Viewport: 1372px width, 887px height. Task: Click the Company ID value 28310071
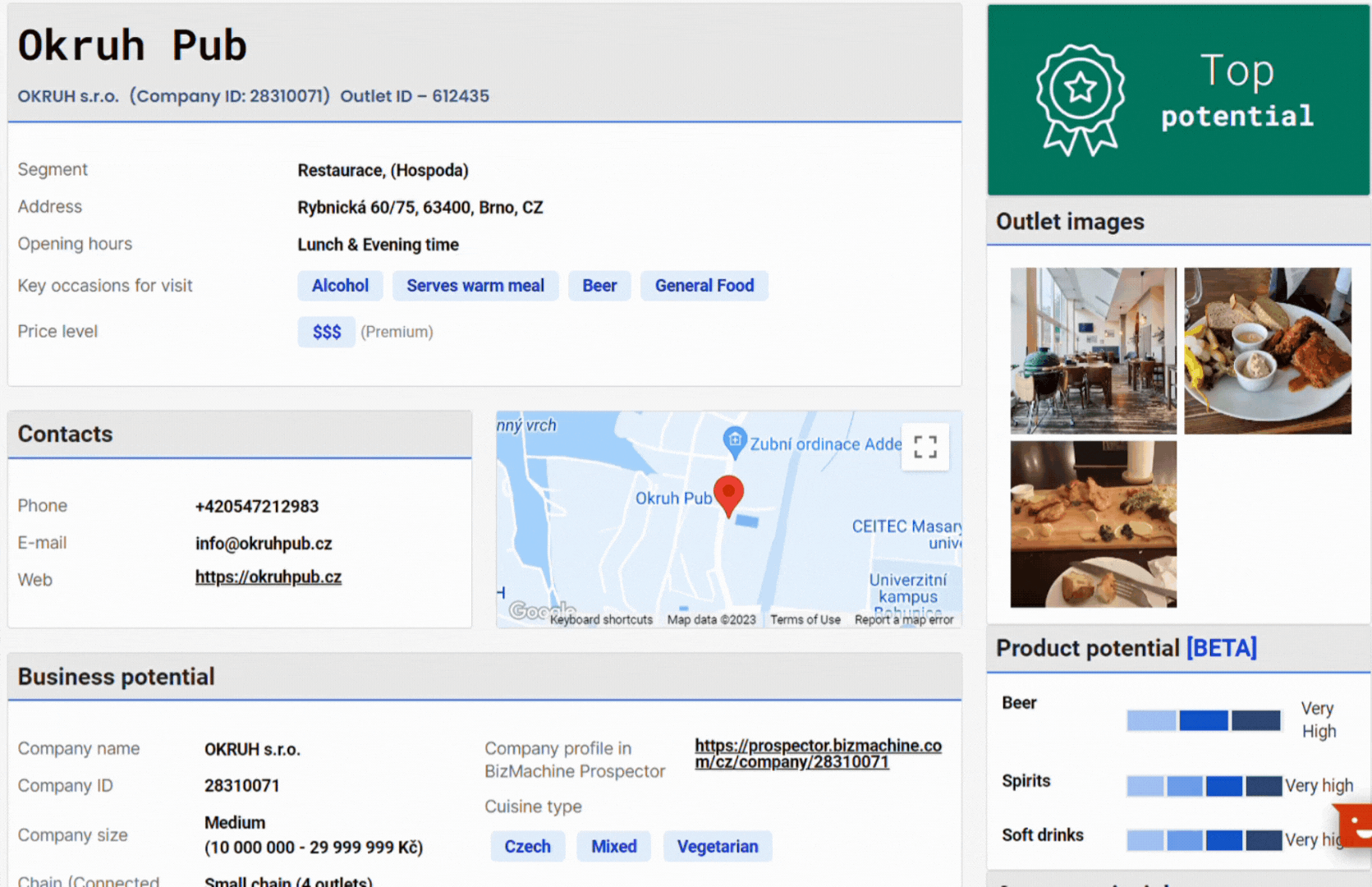pos(242,786)
